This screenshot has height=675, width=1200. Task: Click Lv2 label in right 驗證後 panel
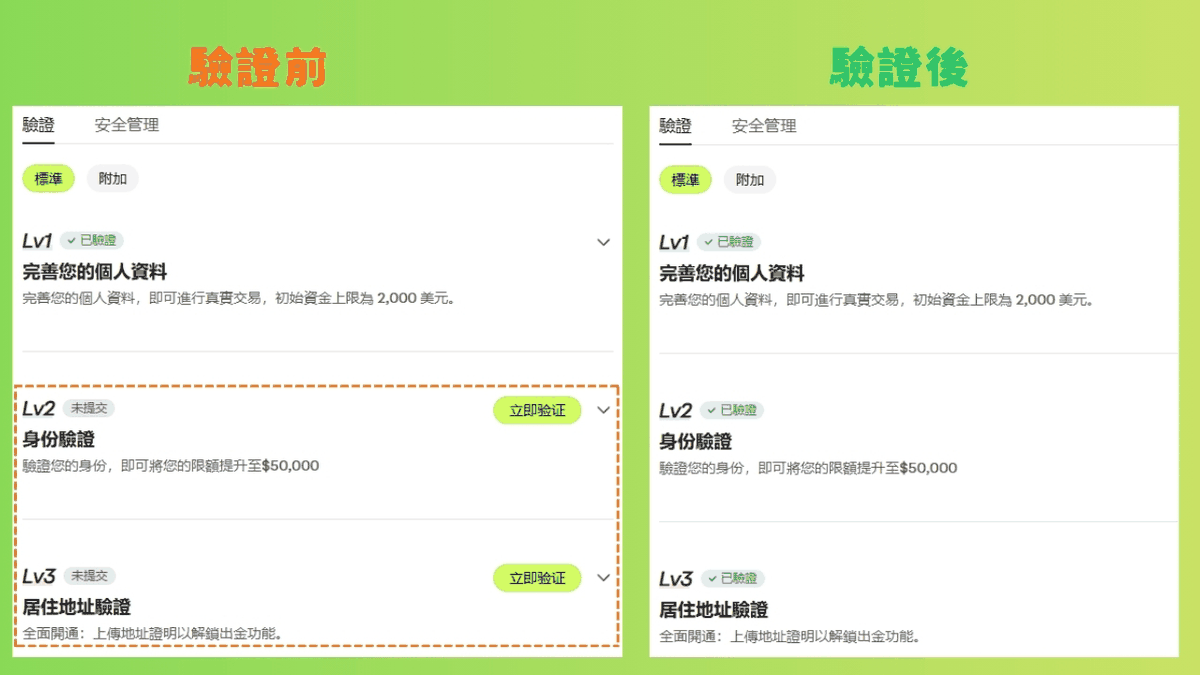point(676,411)
